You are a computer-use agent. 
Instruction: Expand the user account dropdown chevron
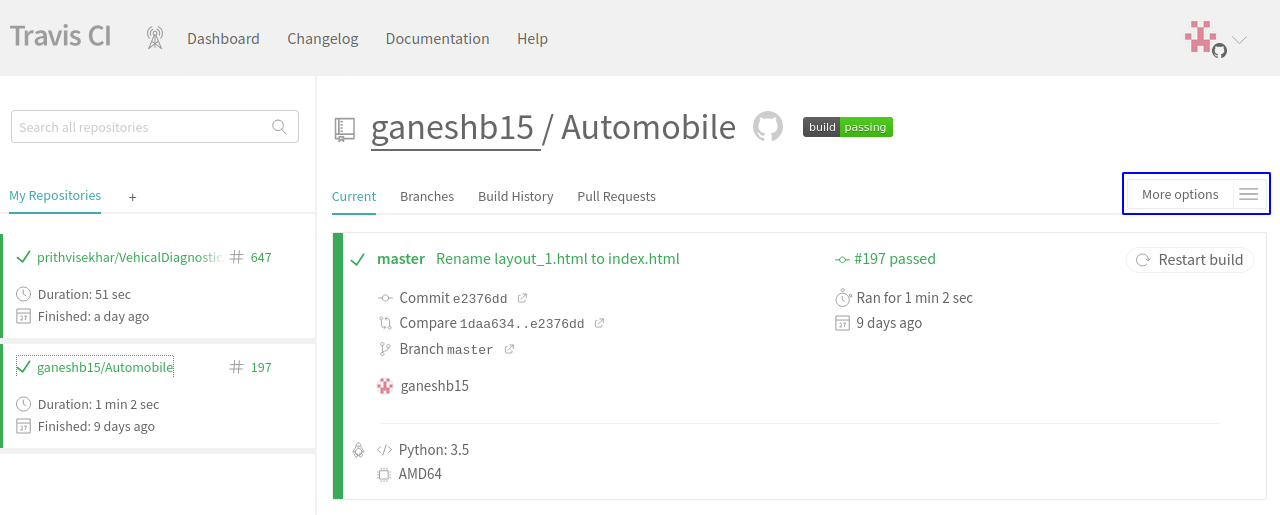click(x=1240, y=40)
